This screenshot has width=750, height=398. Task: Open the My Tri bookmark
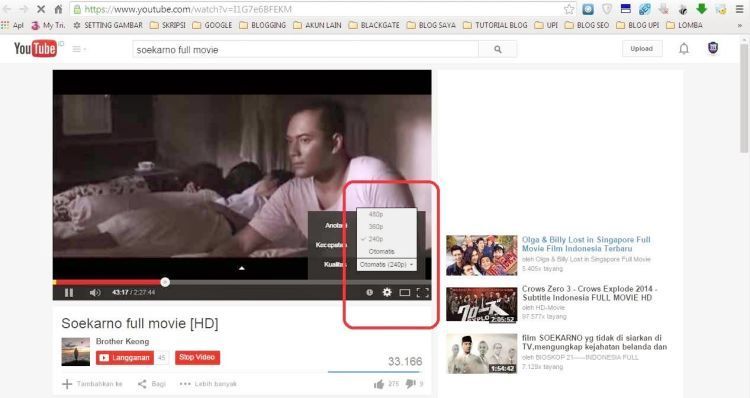click(x=48, y=25)
